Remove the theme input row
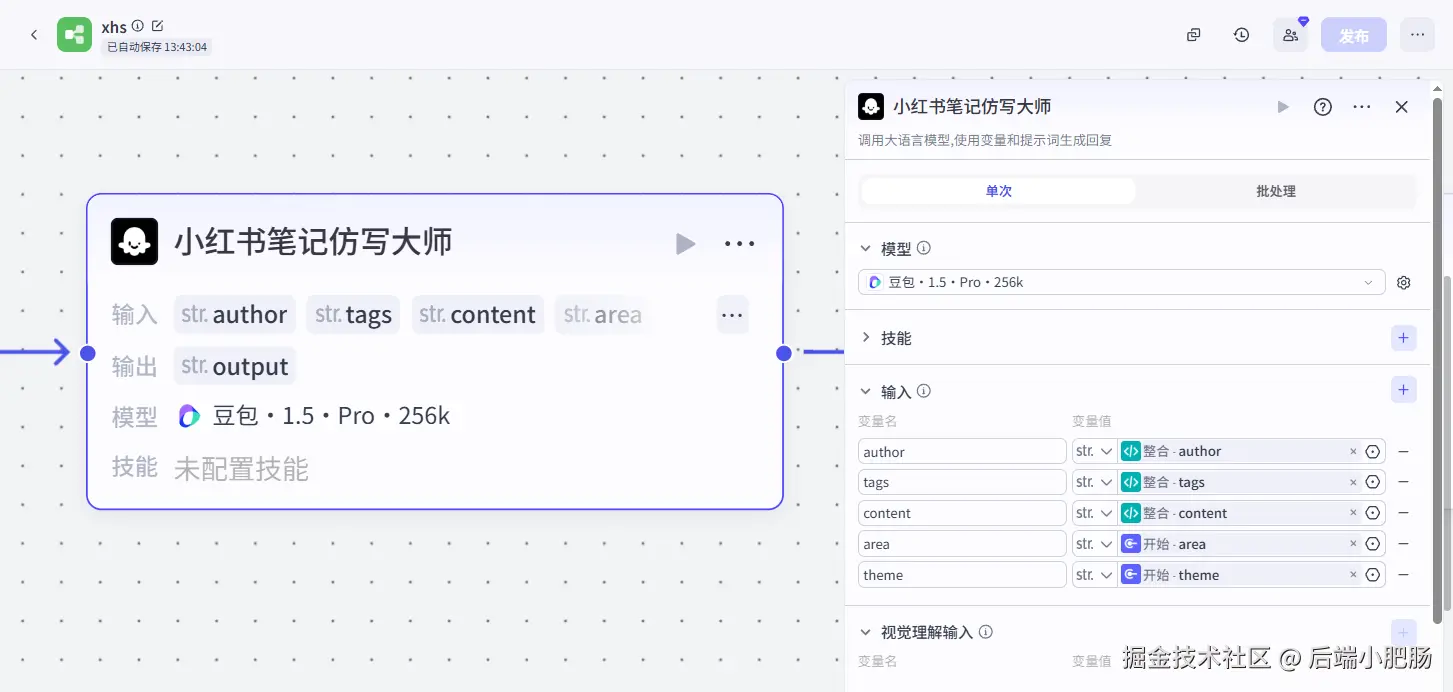1453x692 pixels. tap(1403, 575)
